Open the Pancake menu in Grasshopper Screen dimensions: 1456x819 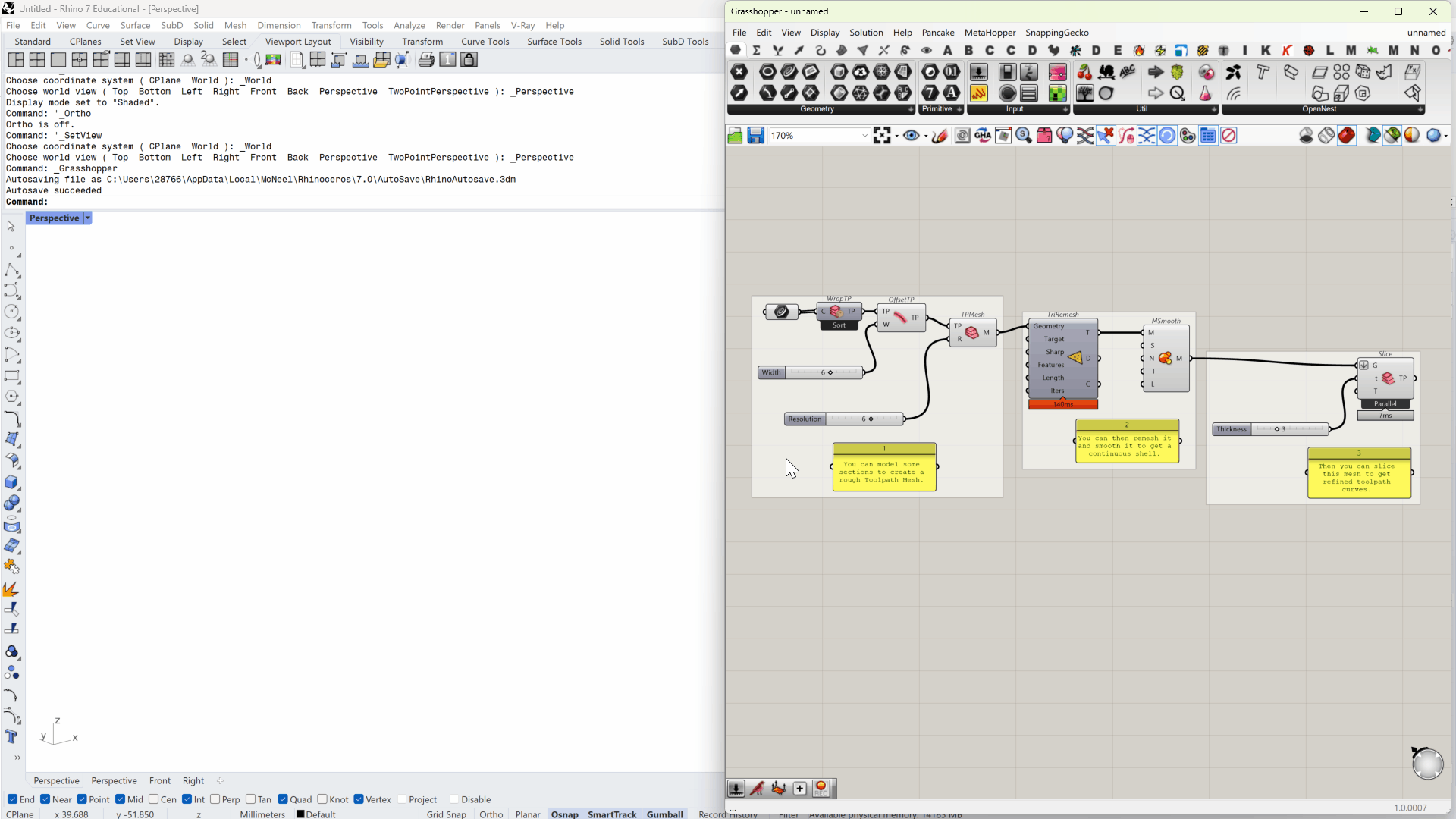(x=937, y=33)
